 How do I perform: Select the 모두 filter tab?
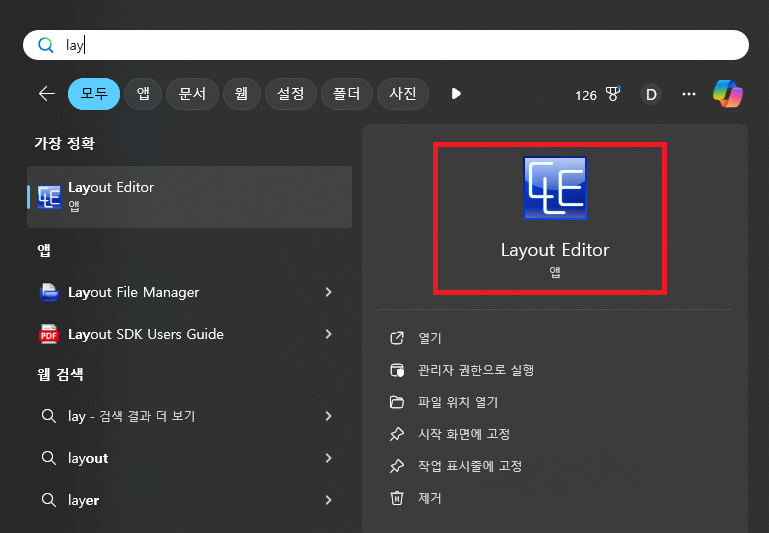94,93
